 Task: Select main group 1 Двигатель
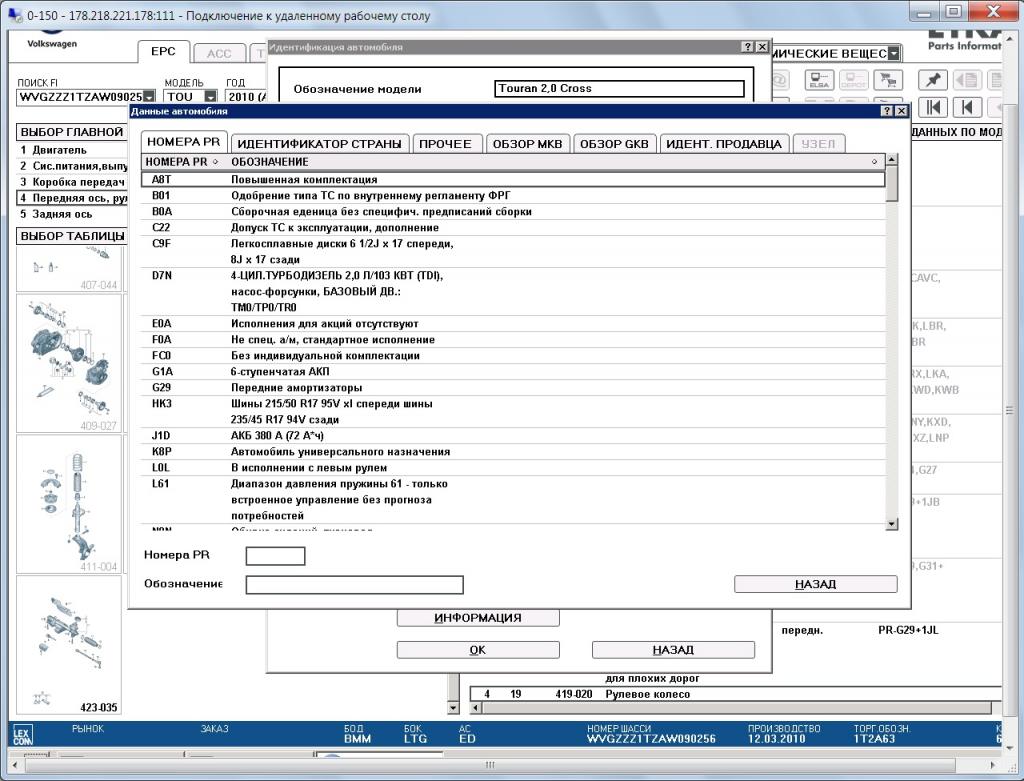click(72, 150)
